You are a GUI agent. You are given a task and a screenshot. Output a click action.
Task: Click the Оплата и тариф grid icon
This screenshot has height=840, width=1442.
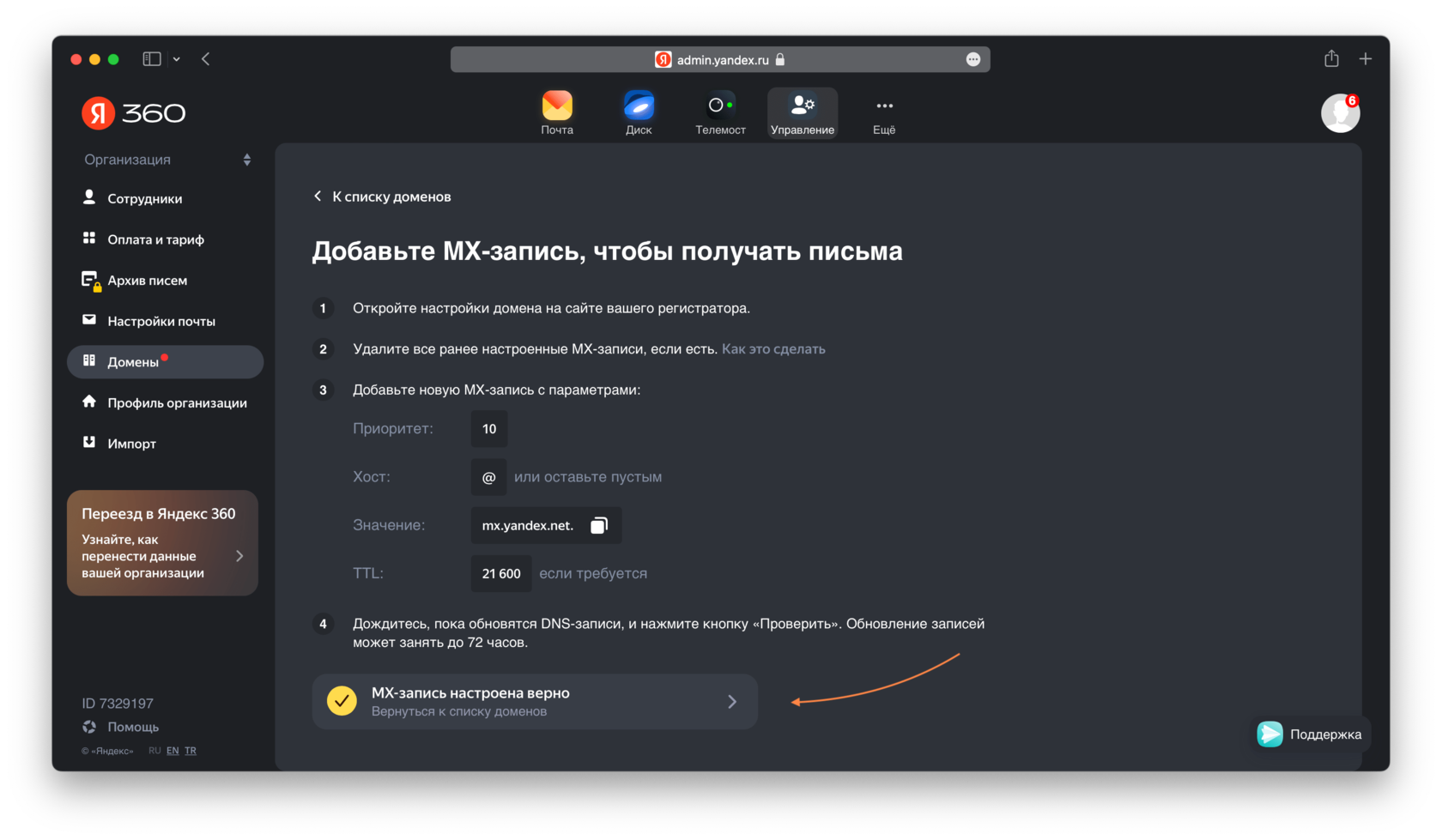tap(89, 238)
